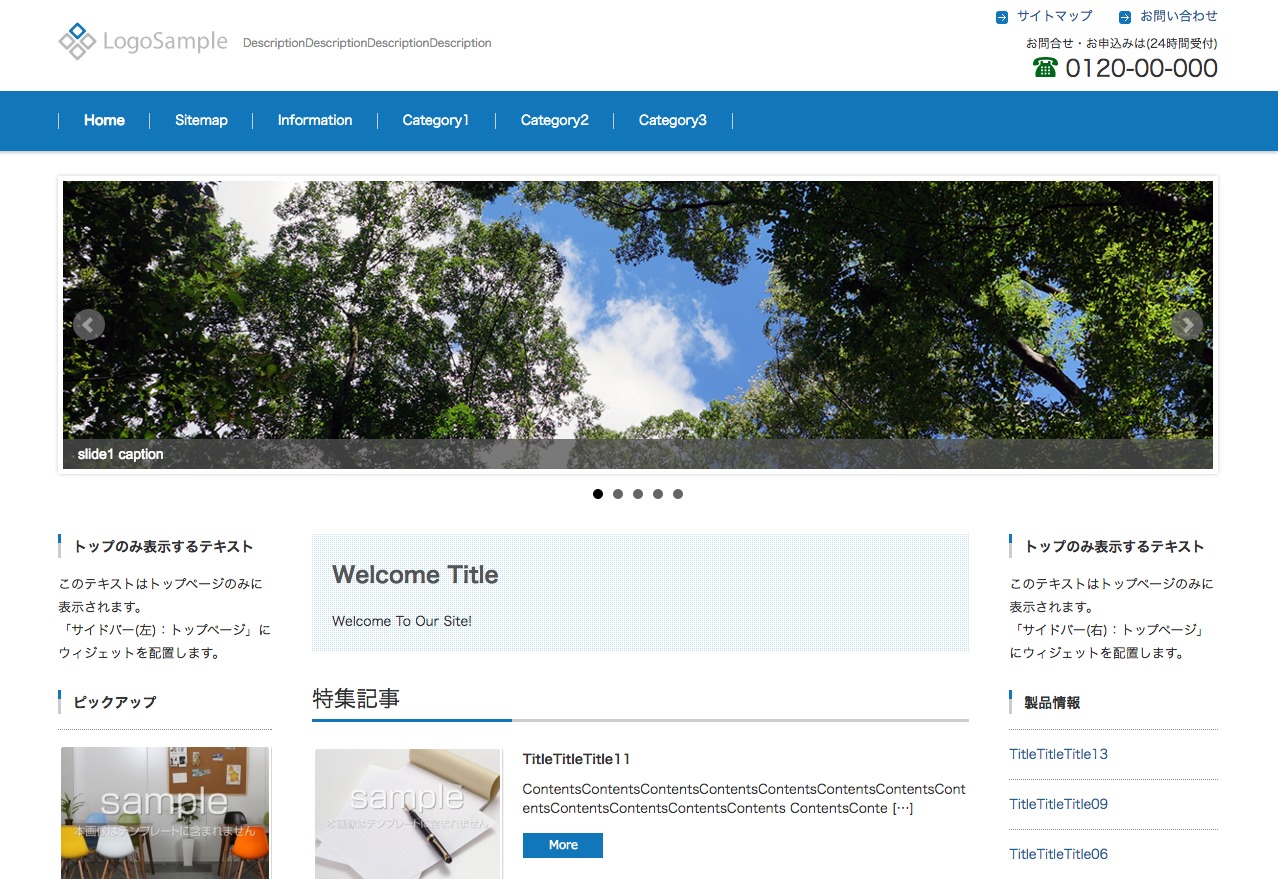
Task: Advance slider with right arrow
Action: 1187,324
